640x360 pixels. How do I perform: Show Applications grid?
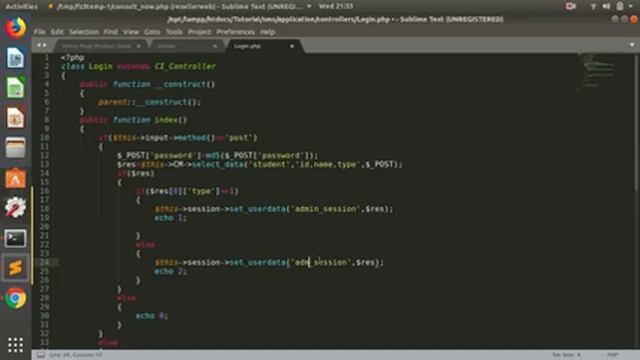tap(16, 345)
